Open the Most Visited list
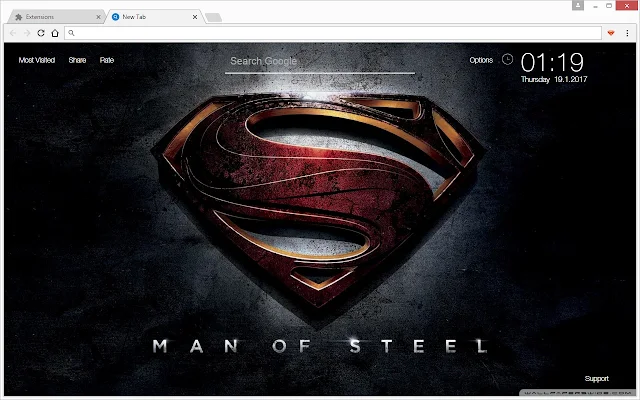The height and width of the screenshot is (400, 640). [x=37, y=60]
